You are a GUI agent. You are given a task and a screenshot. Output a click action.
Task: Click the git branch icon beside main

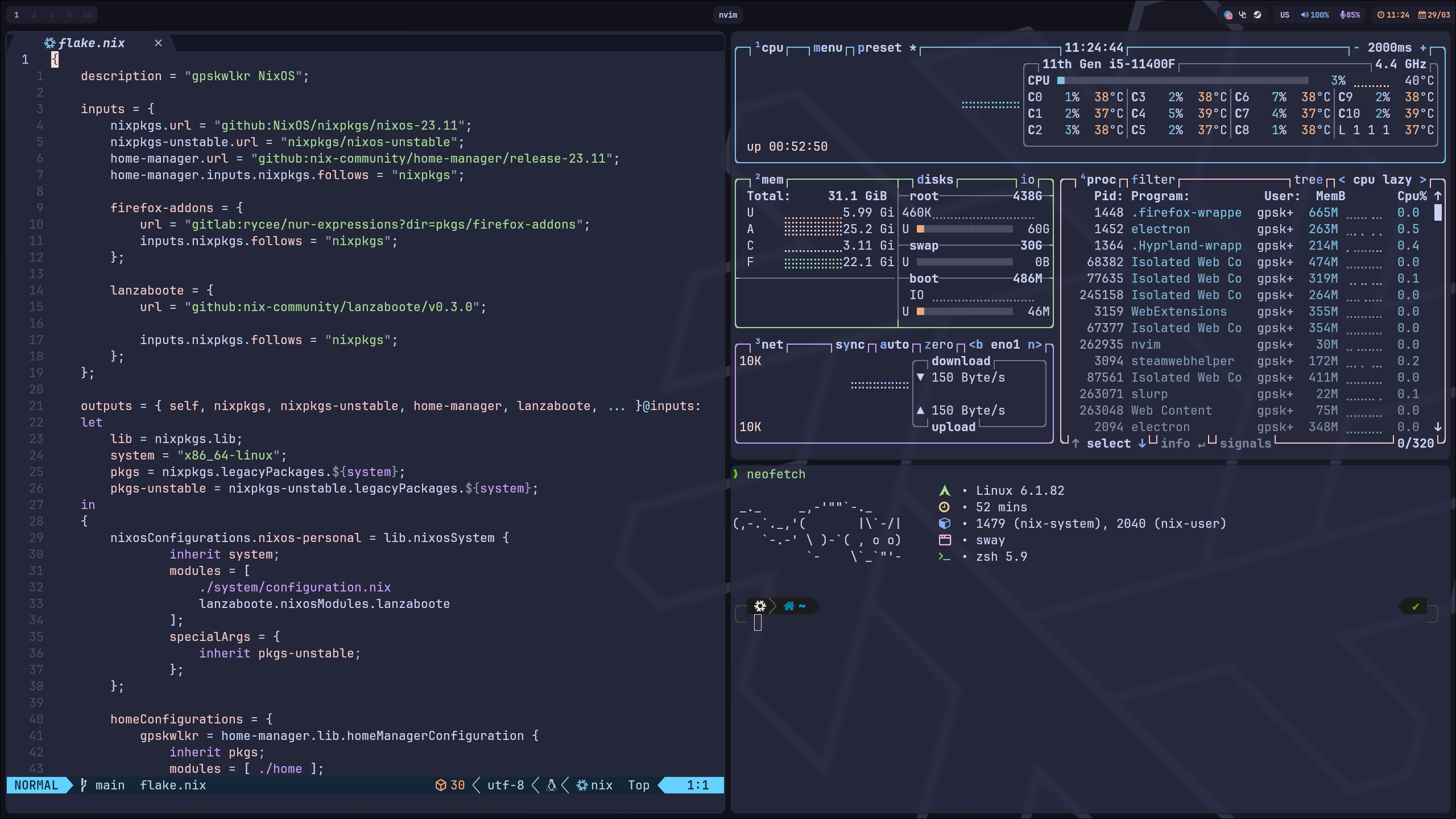(84, 785)
